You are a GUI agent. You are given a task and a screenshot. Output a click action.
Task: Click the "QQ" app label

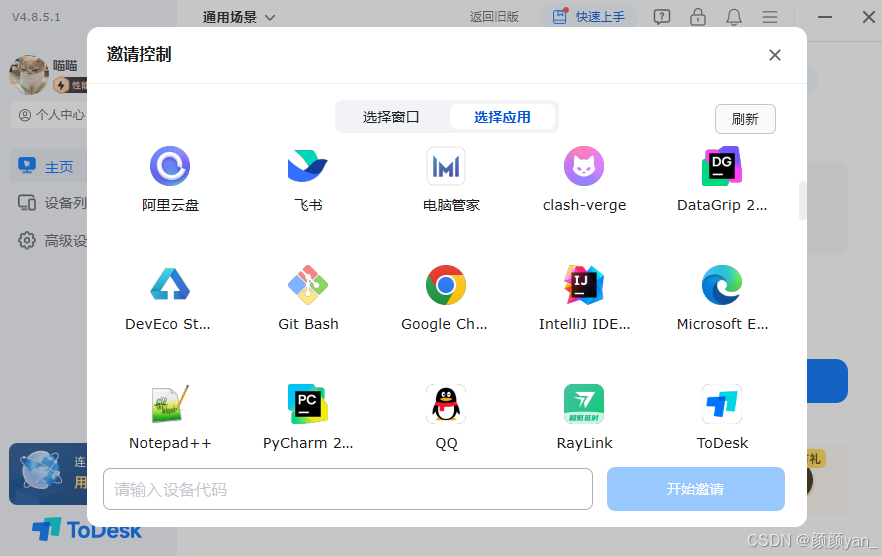pyautogui.click(x=446, y=443)
